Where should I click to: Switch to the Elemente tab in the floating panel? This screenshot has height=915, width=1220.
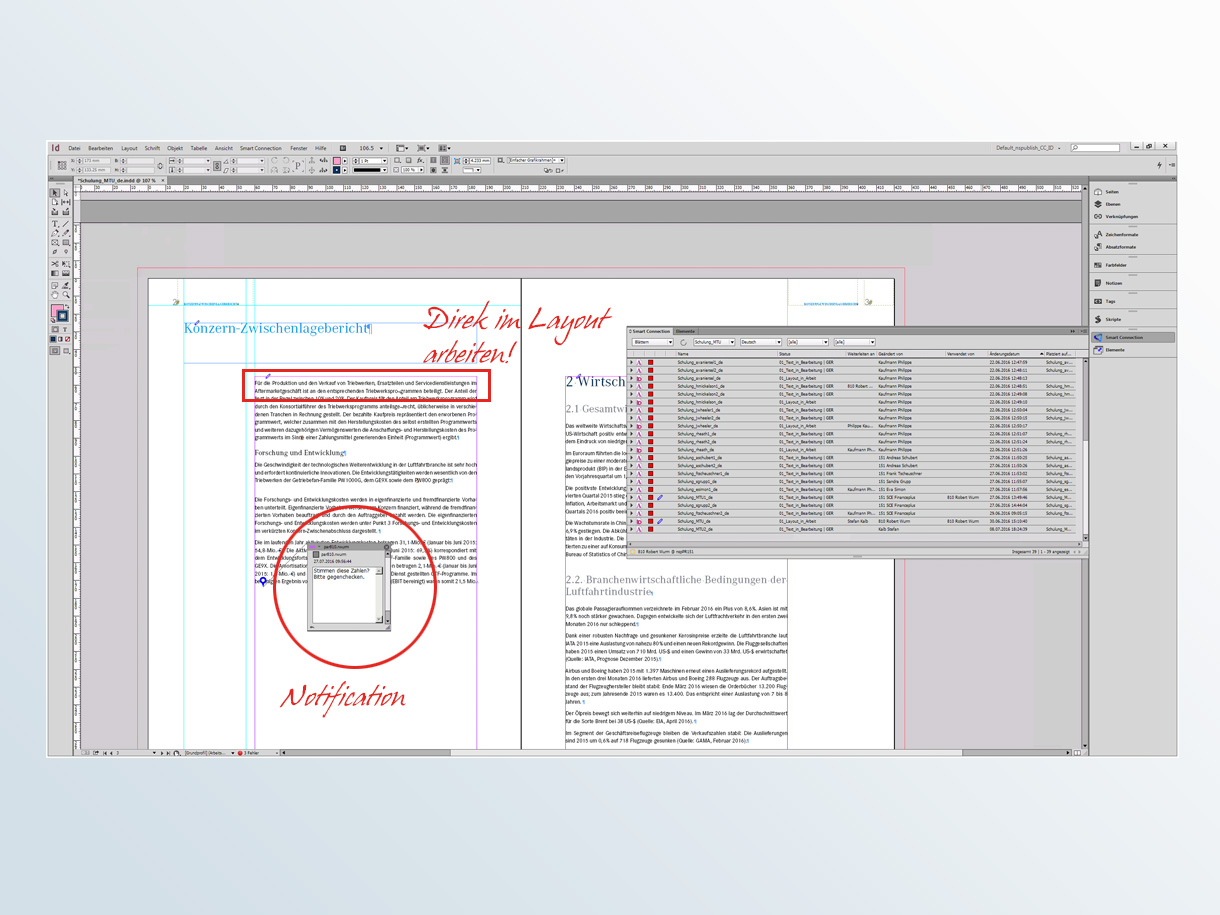click(x=685, y=330)
